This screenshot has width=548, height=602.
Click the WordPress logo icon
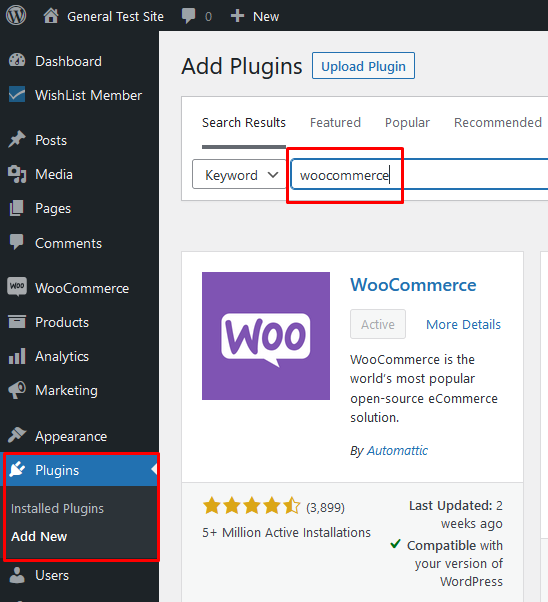[x=16, y=16]
